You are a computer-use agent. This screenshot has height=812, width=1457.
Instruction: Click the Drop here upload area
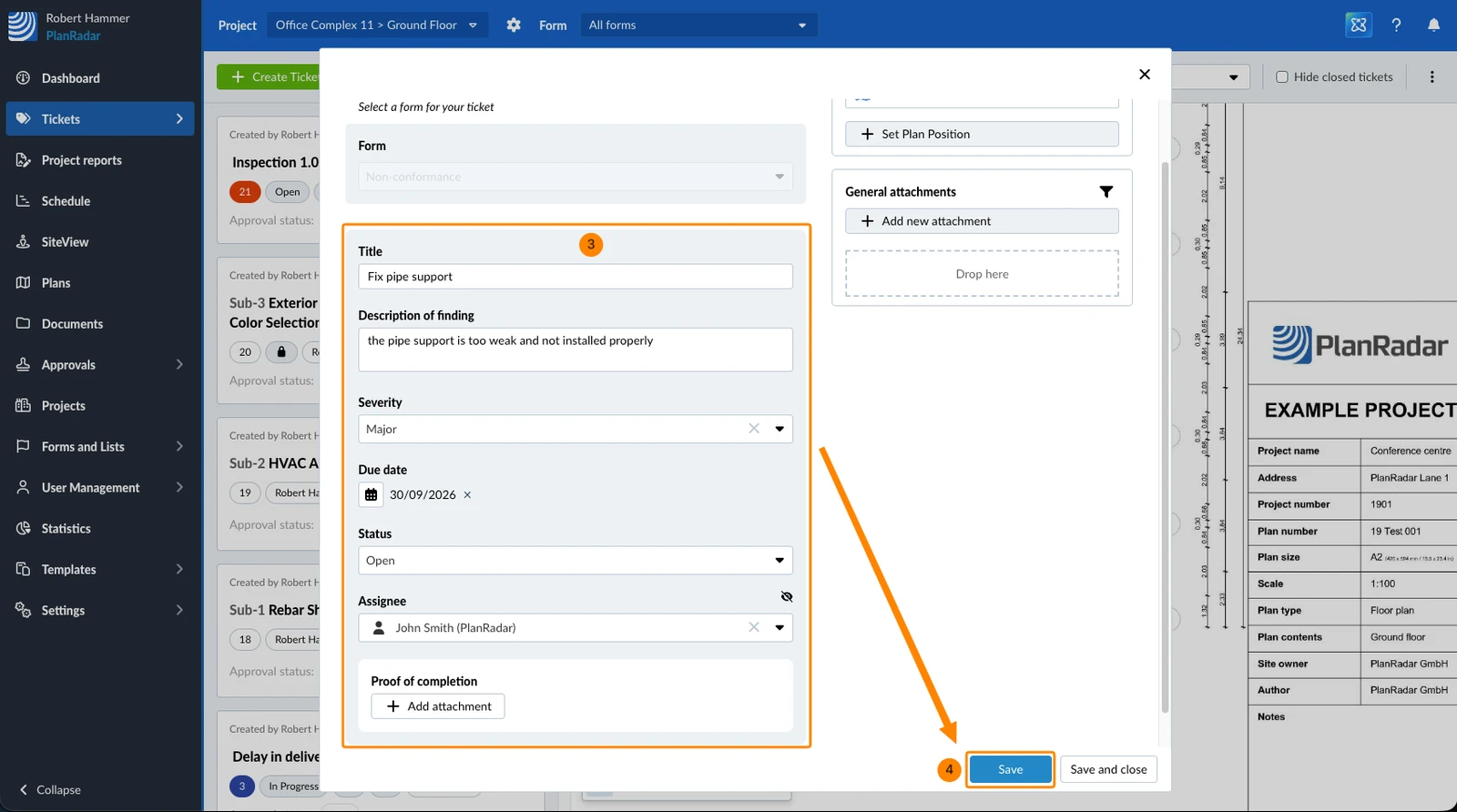(x=982, y=274)
